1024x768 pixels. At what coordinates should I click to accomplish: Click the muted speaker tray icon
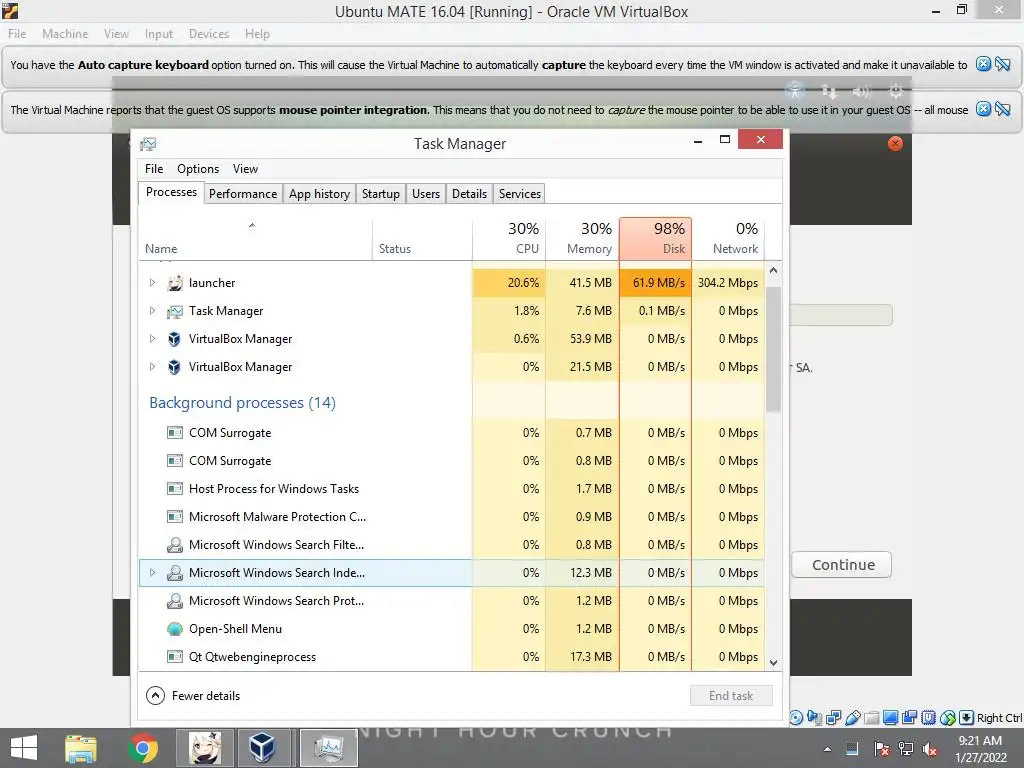(x=929, y=749)
